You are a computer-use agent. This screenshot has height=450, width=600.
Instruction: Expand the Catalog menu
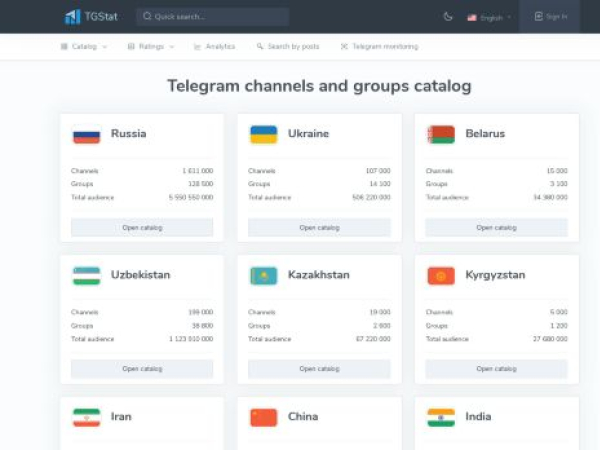coord(83,47)
